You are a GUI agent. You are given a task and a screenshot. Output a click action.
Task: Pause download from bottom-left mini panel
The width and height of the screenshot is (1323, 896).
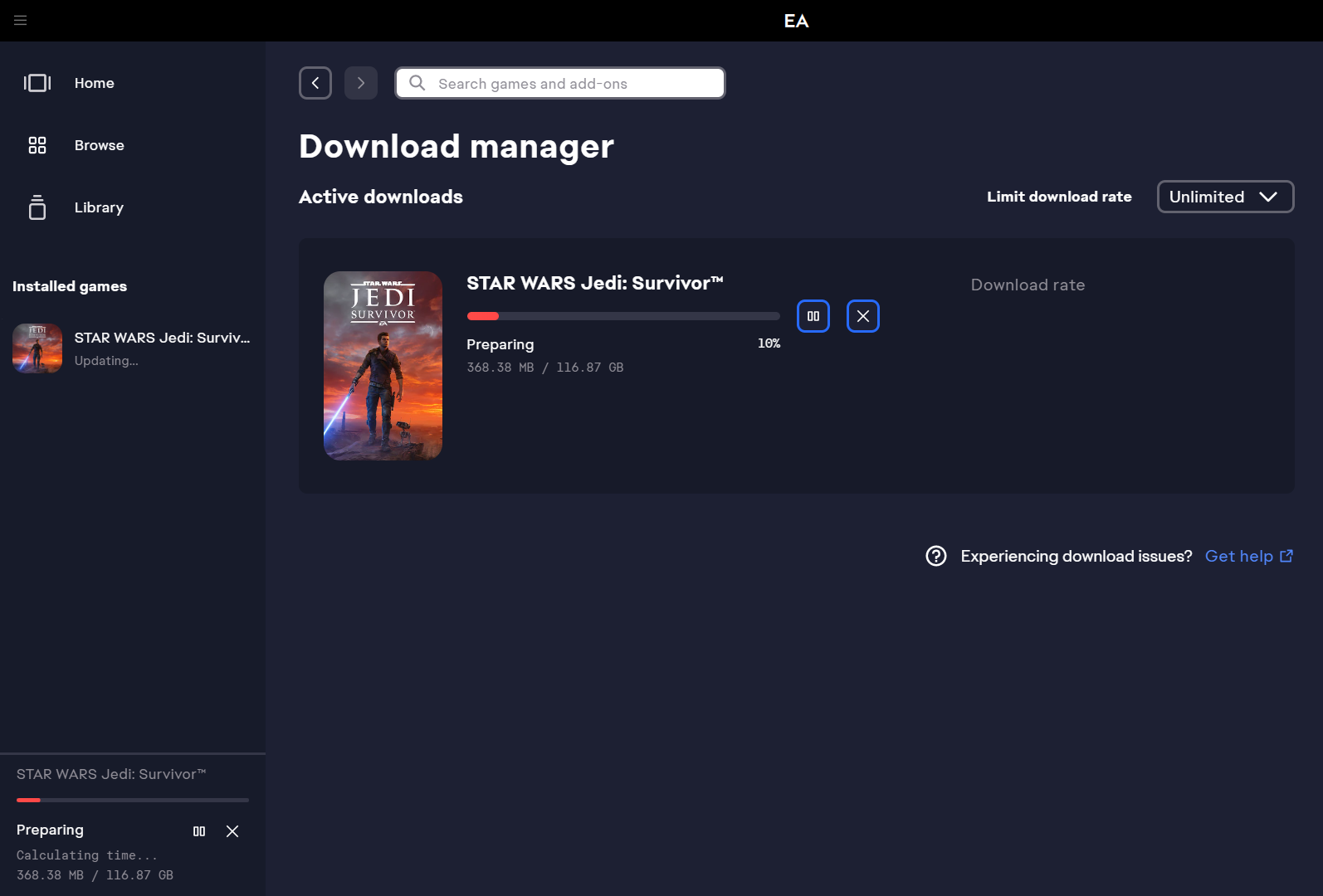point(199,831)
